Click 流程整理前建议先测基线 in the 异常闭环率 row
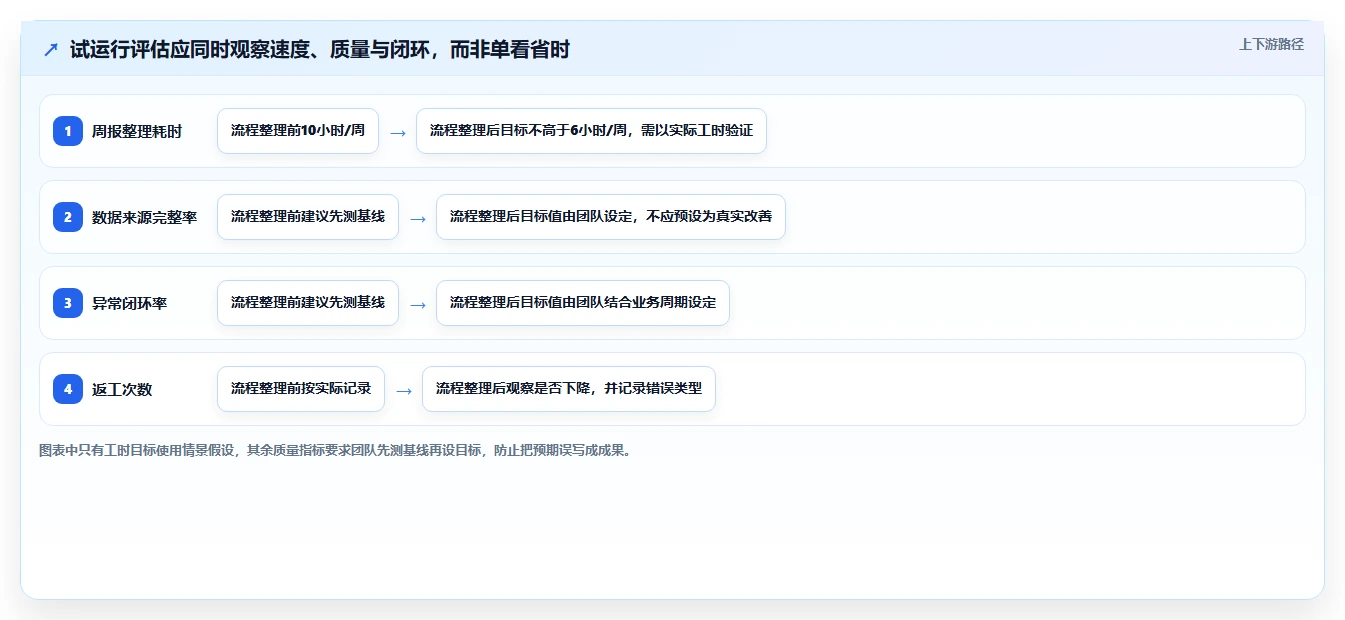This screenshot has height=620, width=1345. [308, 303]
